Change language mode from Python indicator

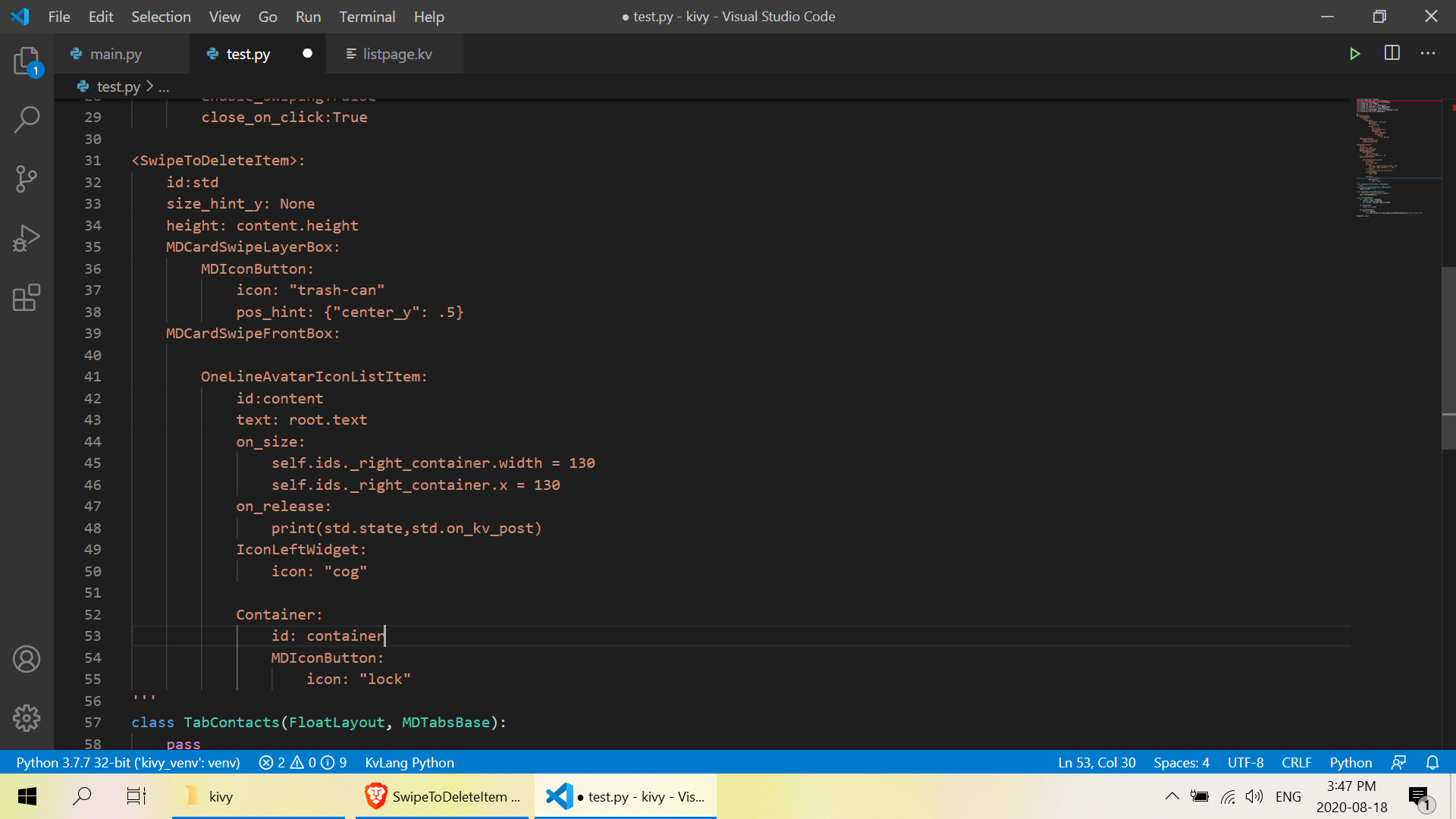tap(1351, 763)
